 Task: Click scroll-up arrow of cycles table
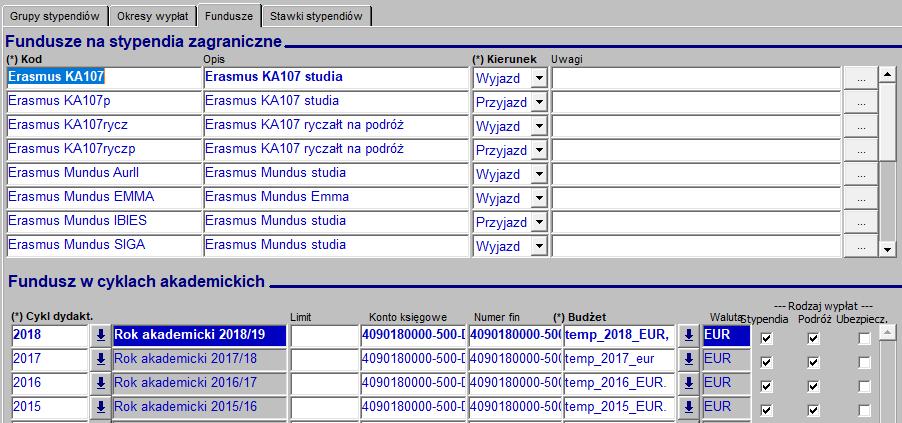pyautogui.click(x=888, y=331)
